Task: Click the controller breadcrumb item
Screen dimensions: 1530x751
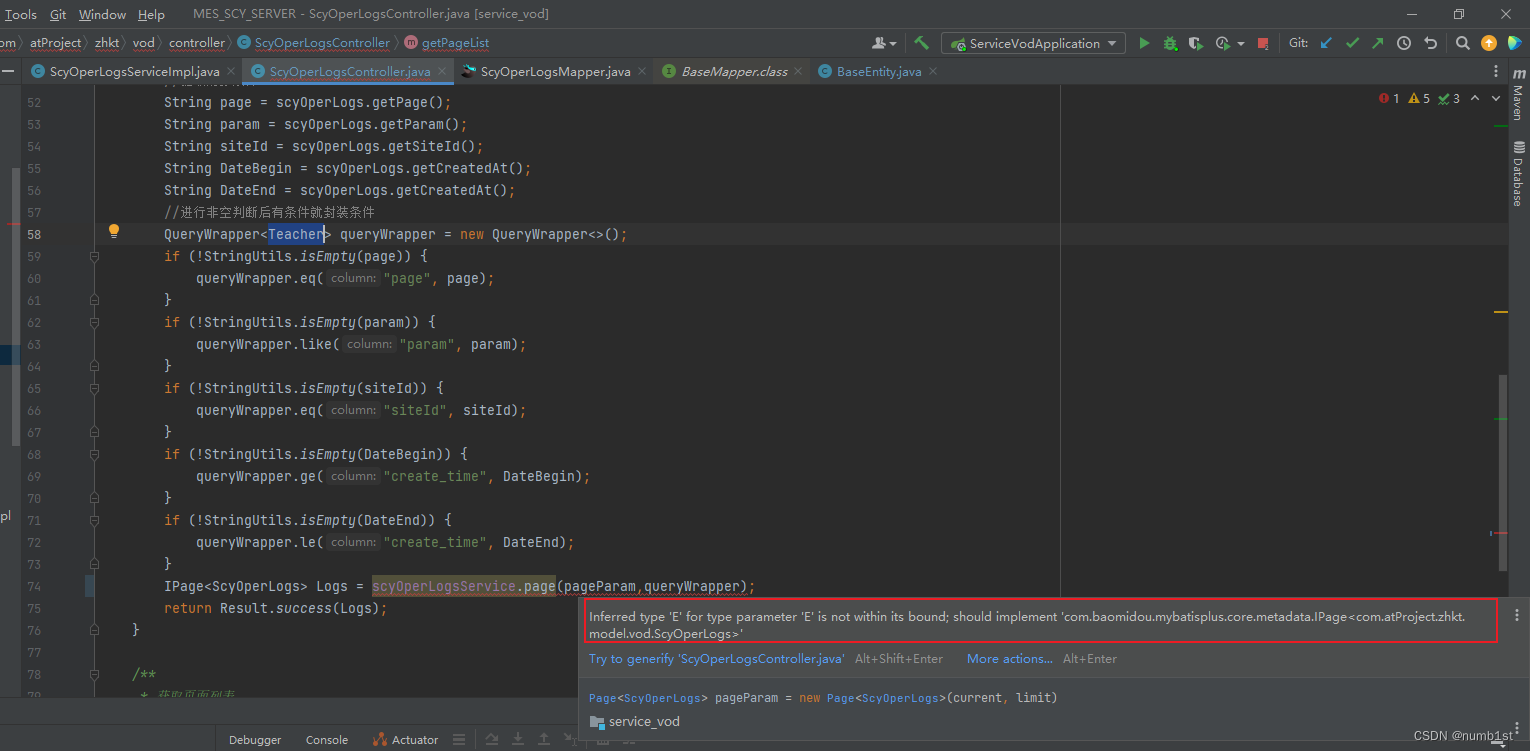Action: 197,43
